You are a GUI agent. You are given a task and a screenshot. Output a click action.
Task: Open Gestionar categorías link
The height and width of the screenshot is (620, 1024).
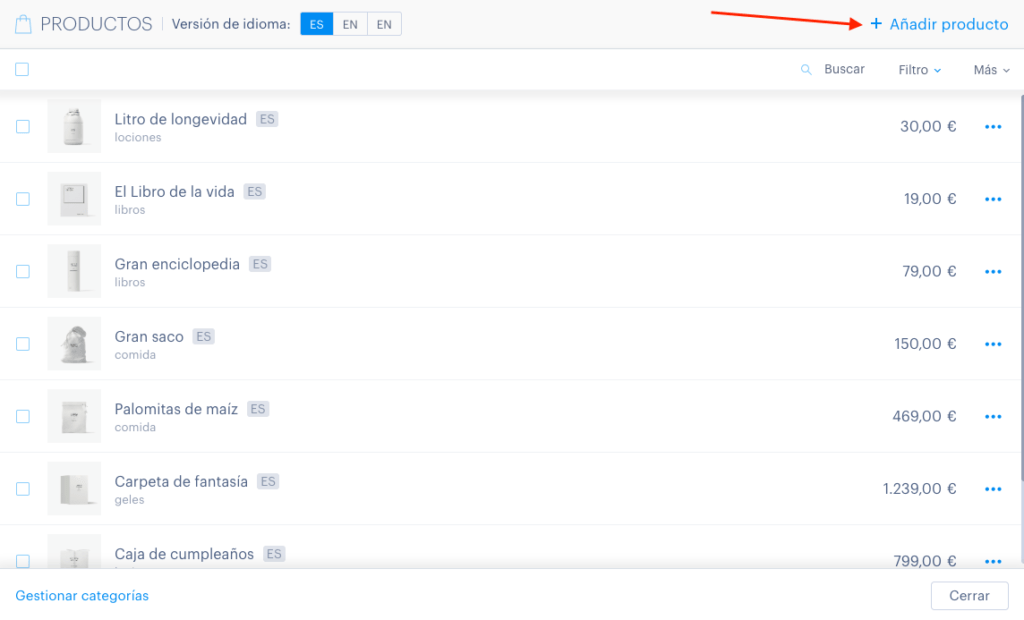[x=82, y=596]
